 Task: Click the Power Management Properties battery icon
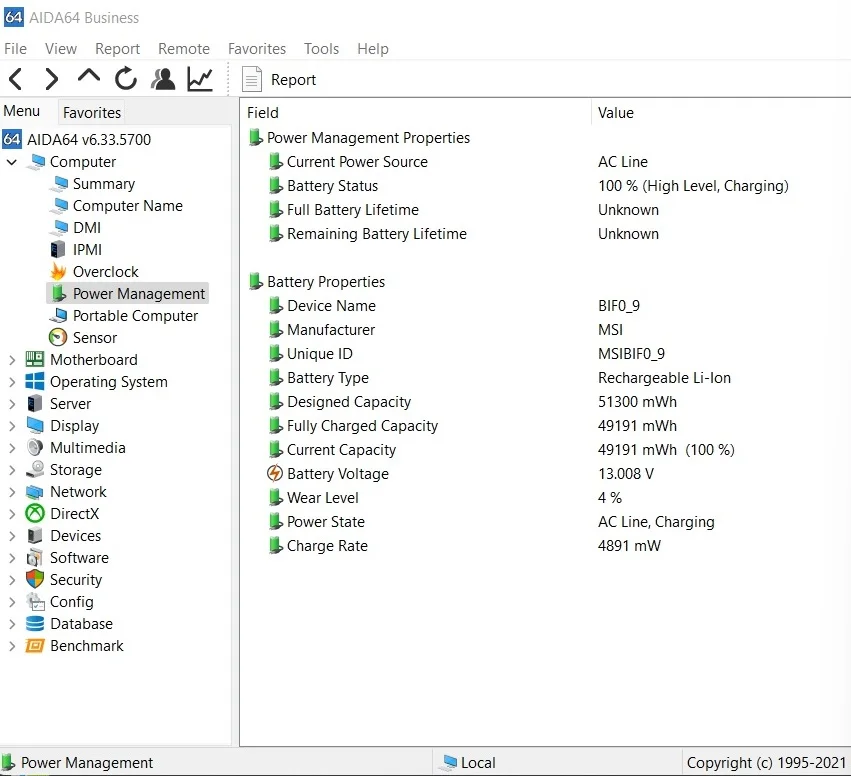(x=255, y=137)
